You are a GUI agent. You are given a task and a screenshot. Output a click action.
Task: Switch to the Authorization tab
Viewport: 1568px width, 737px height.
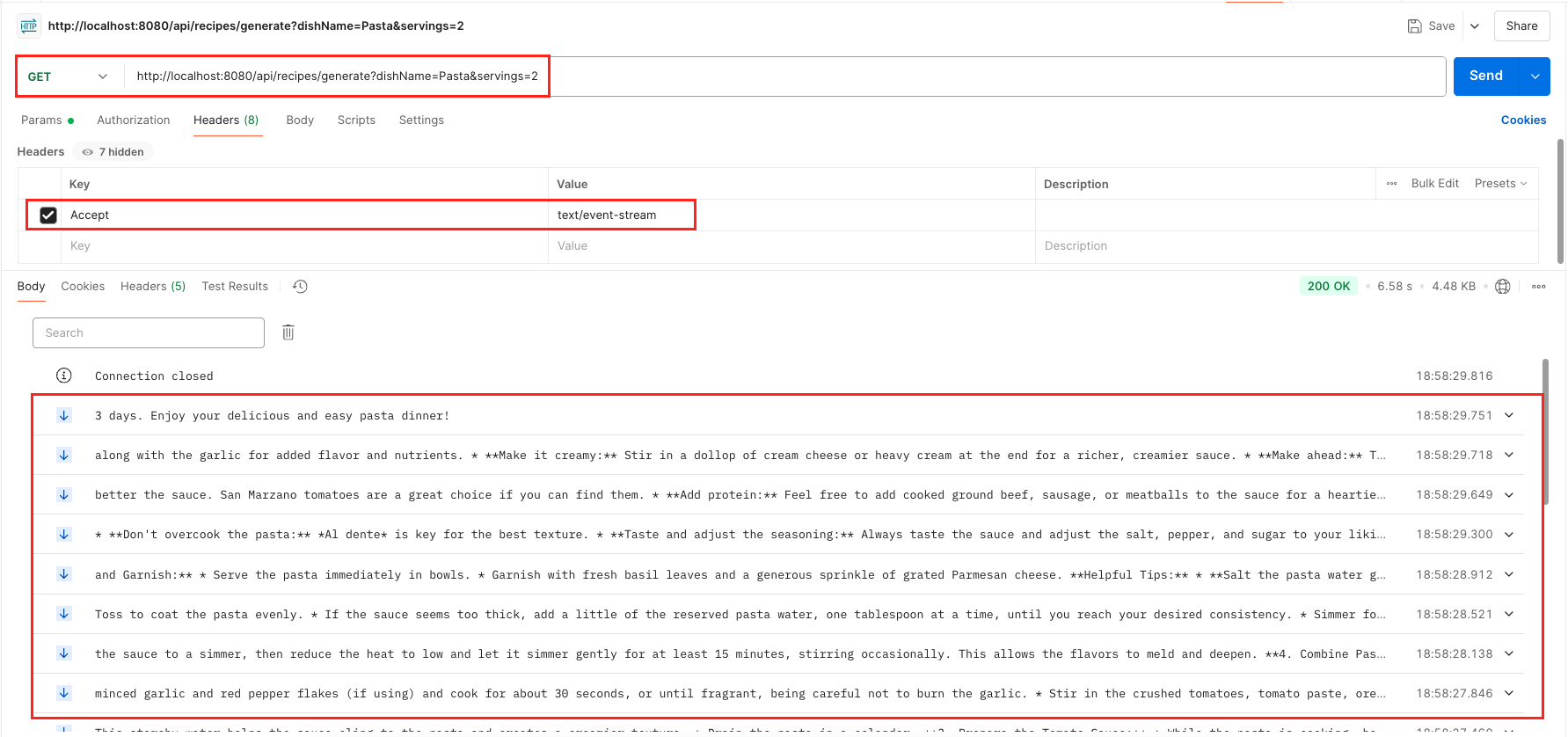click(134, 120)
